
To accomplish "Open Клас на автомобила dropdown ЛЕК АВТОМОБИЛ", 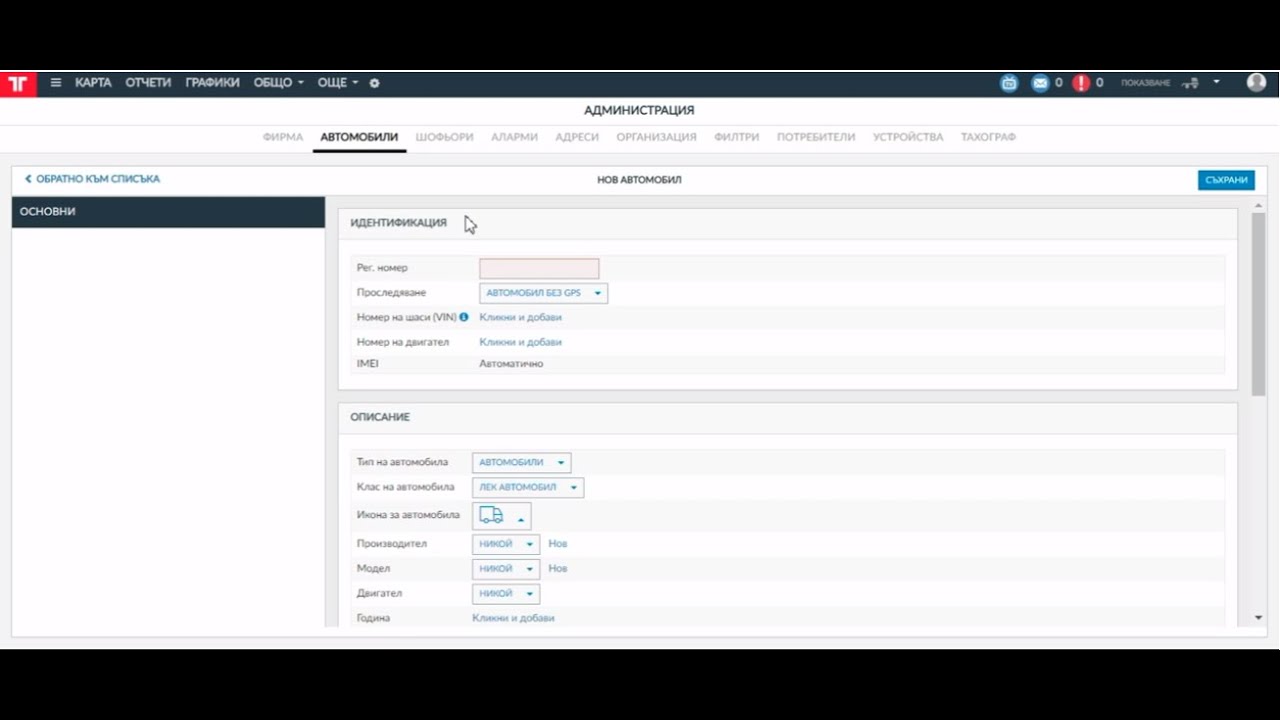I will click(x=528, y=488).
